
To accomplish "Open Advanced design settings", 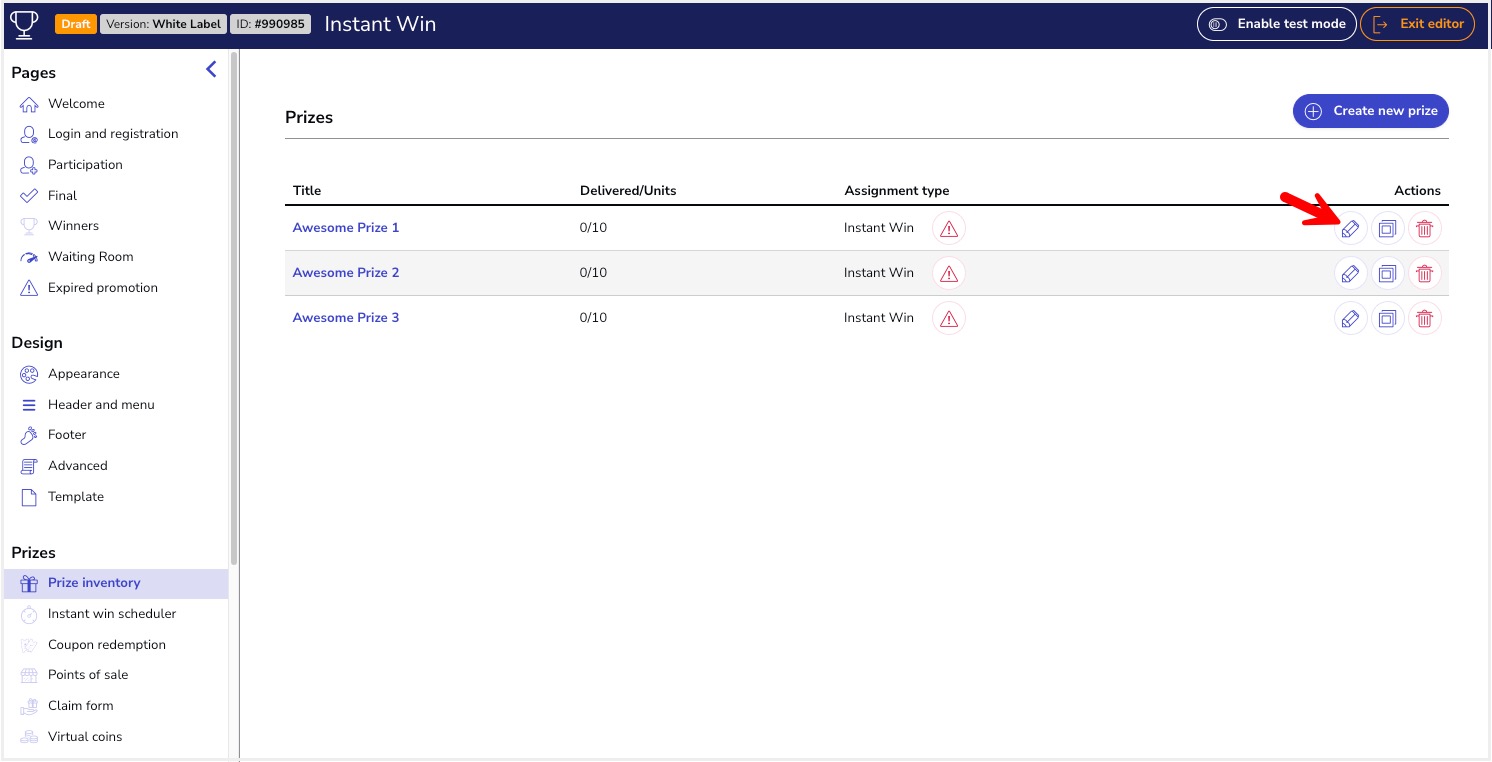I will (77, 466).
